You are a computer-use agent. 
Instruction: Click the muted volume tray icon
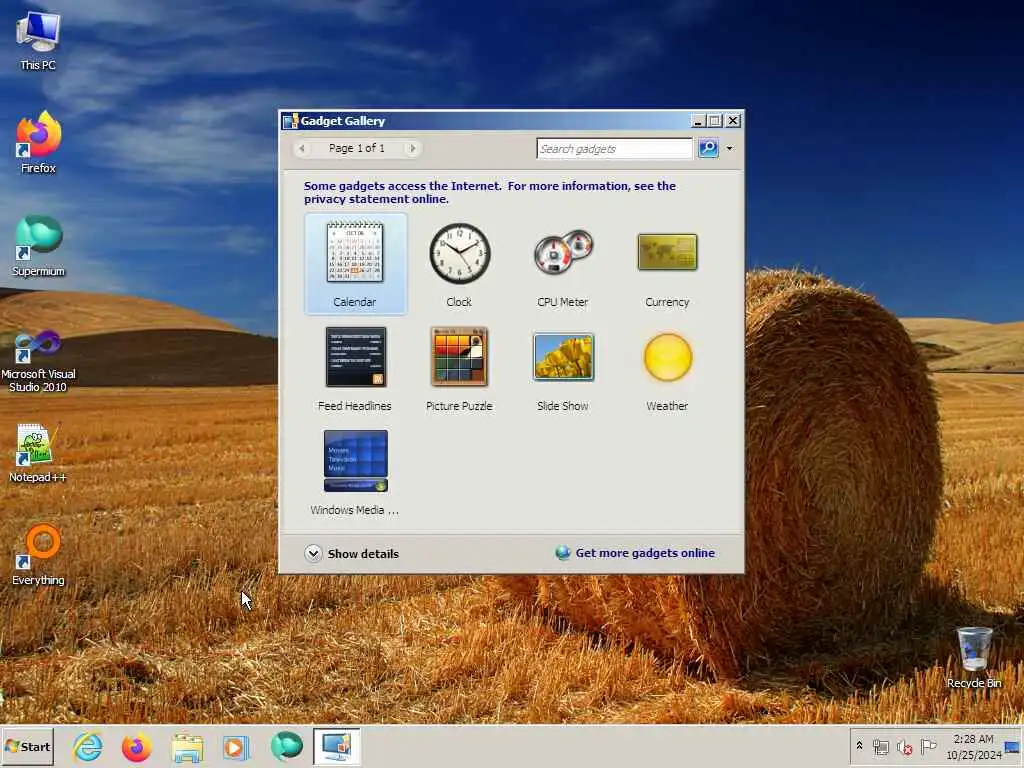point(904,747)
